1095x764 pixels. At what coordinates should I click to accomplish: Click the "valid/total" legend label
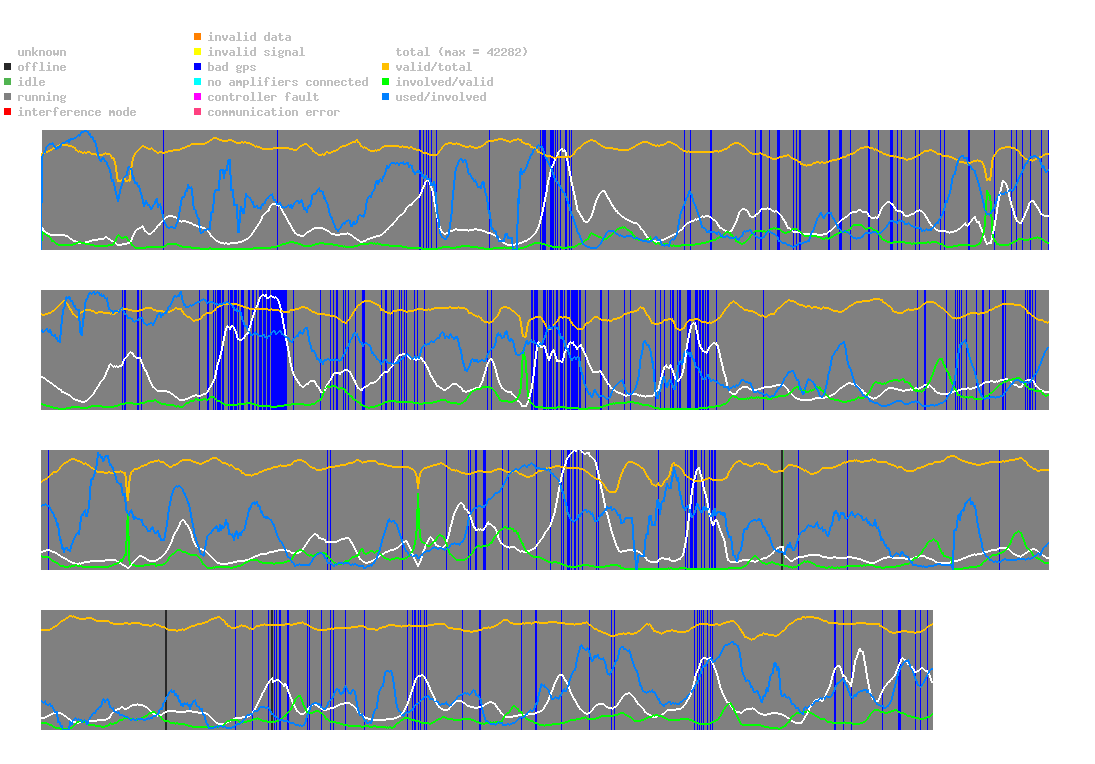(x=434, y=67)
